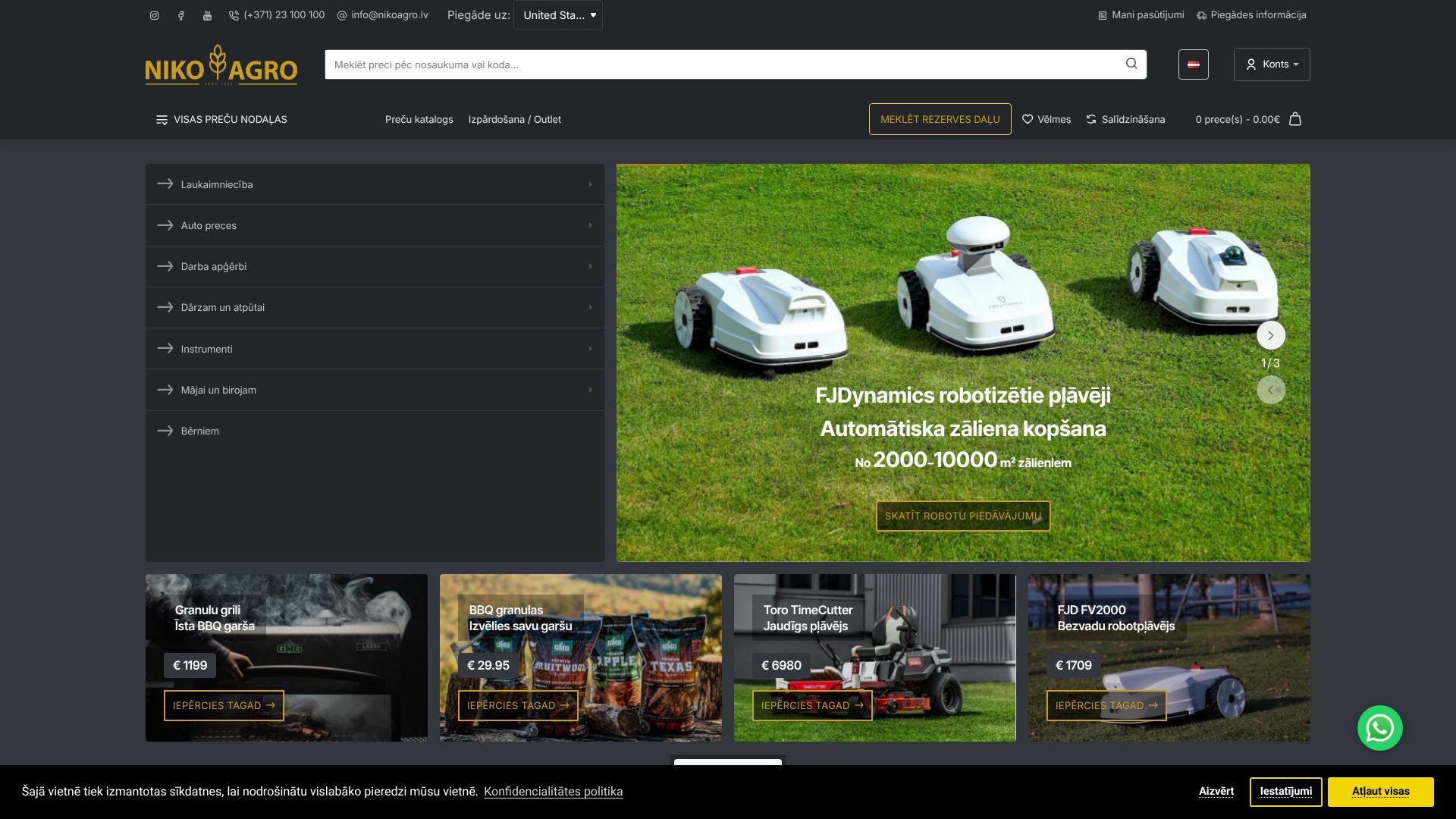Screen dimensions: 1456x819
Task: Click the orders list icon beside Mani pasūtījumi
Action: coord(1103,15)
